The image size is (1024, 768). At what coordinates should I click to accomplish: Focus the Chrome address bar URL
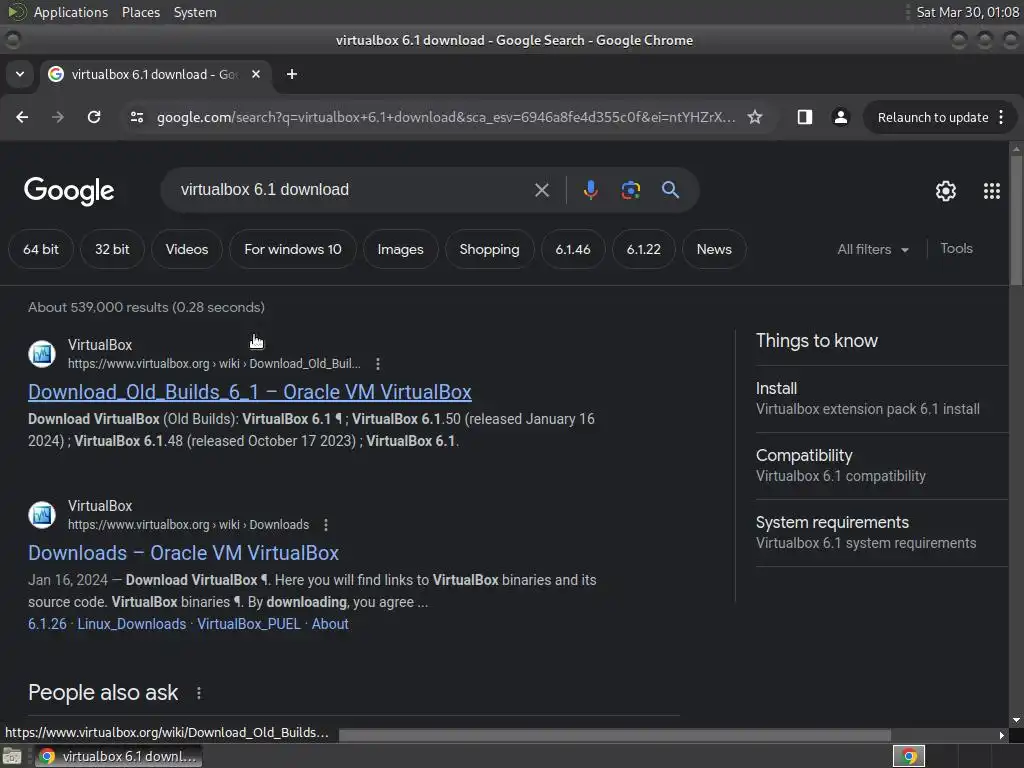(x=445, y=117)
